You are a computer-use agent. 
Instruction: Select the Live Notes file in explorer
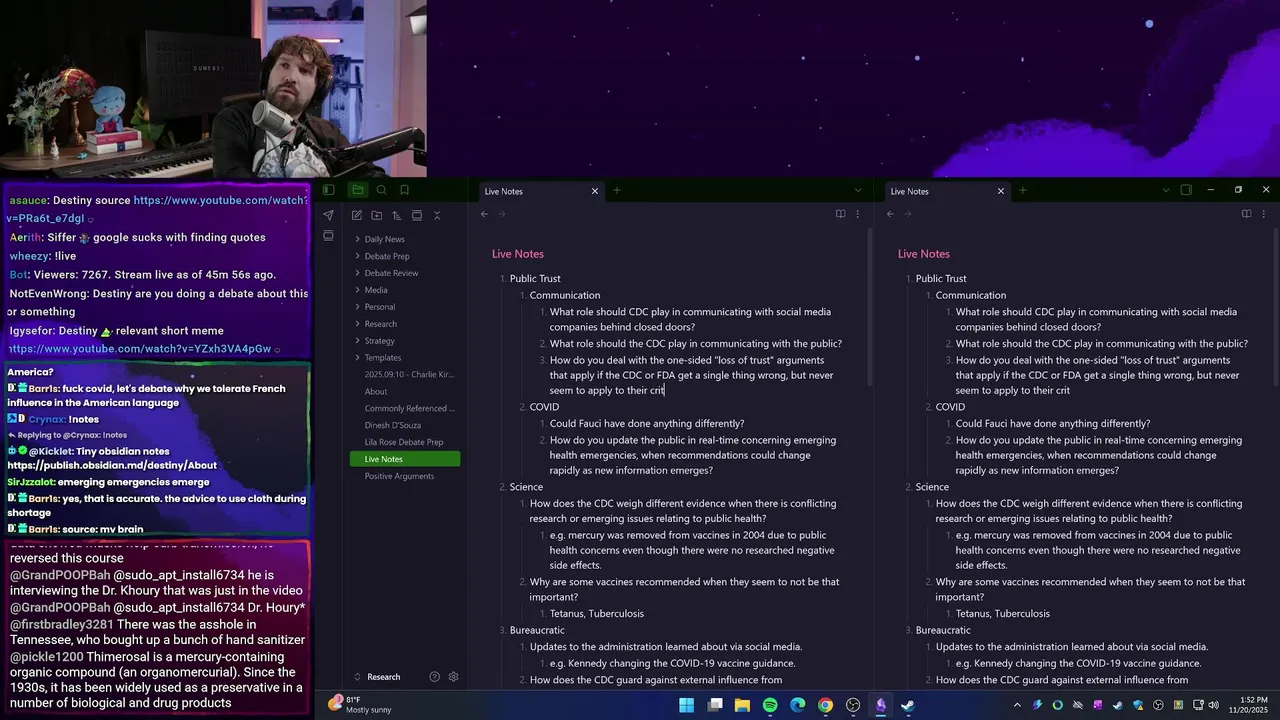pyautogui.click(x=405, y=459)
